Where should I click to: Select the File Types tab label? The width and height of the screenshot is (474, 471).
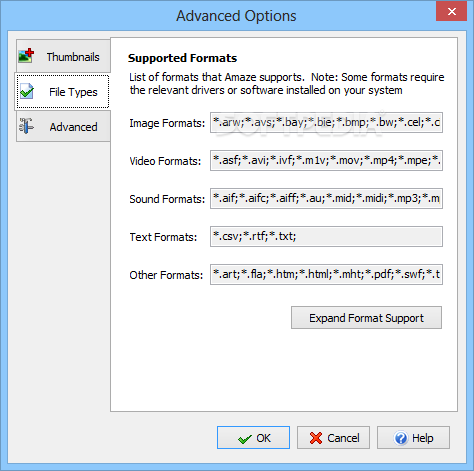coord(73,92)
